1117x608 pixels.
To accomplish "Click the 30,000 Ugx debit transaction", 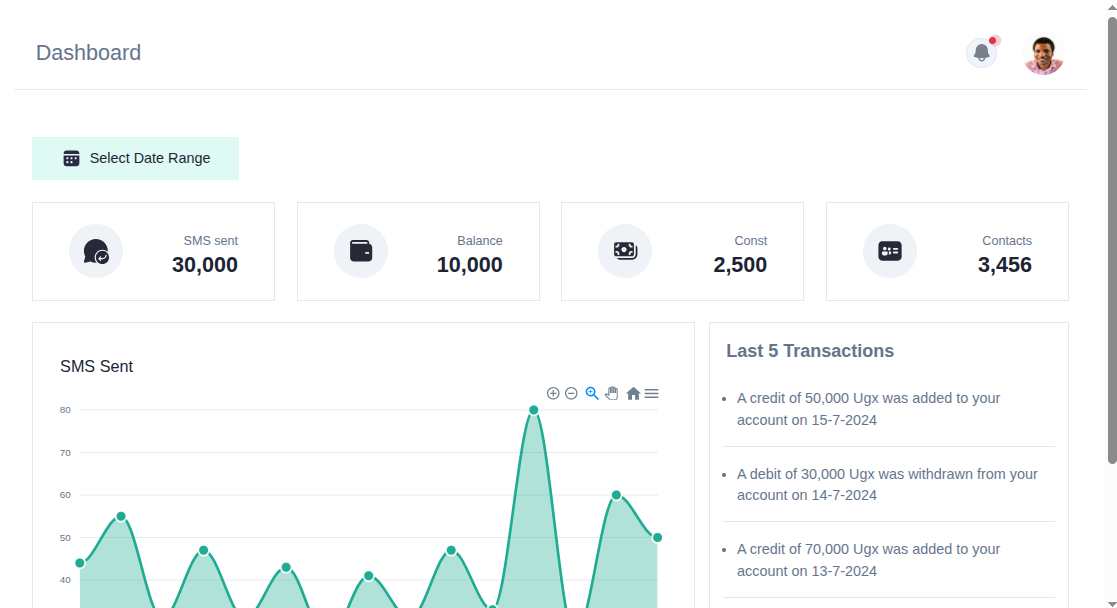I will point(887,485).
